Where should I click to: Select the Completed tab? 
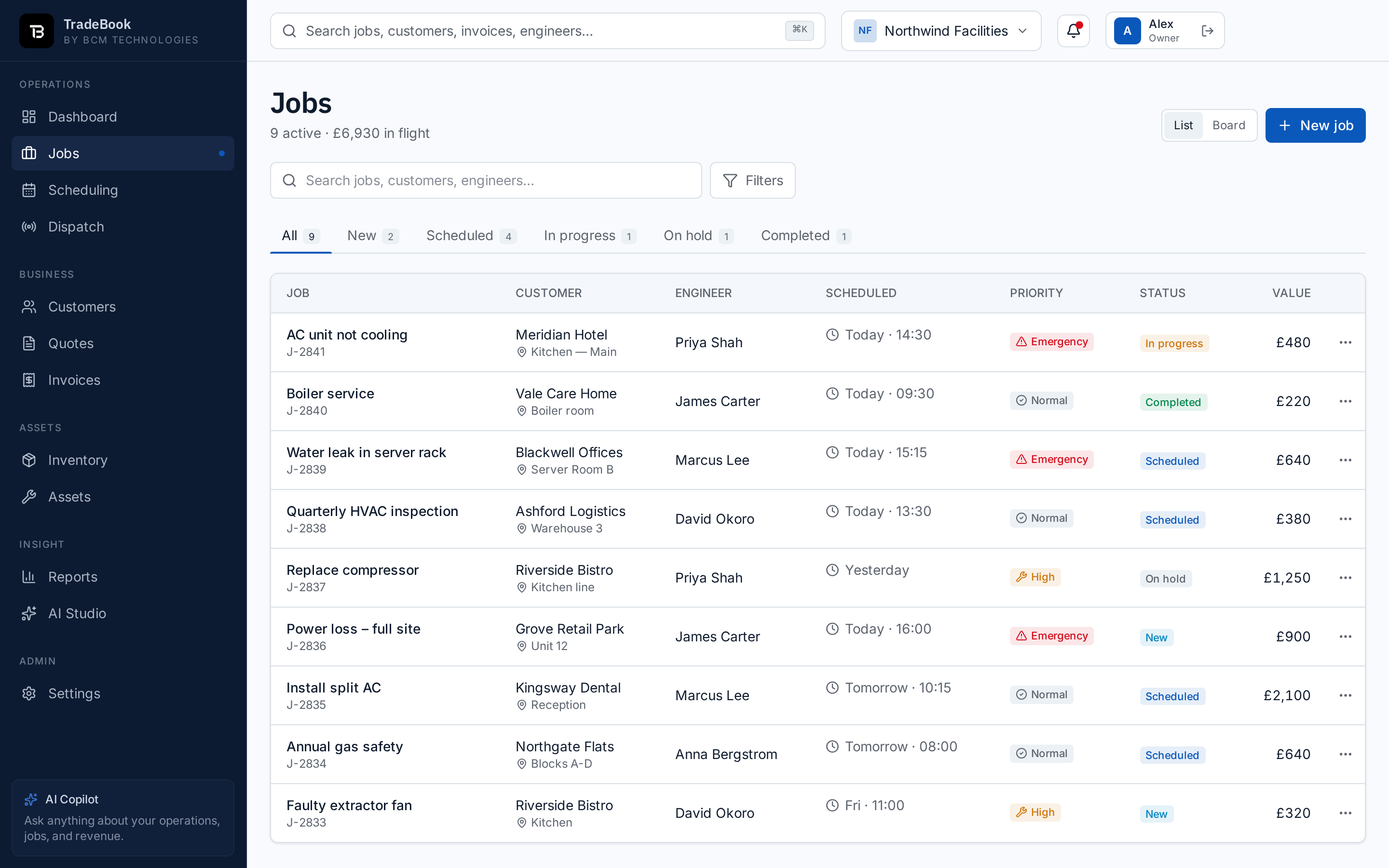(x=805, y=236)
